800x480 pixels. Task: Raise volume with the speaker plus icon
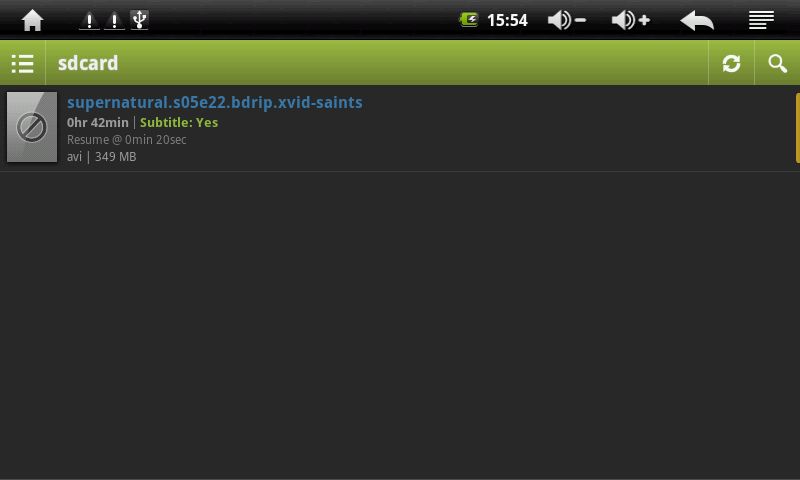(631, 20)
